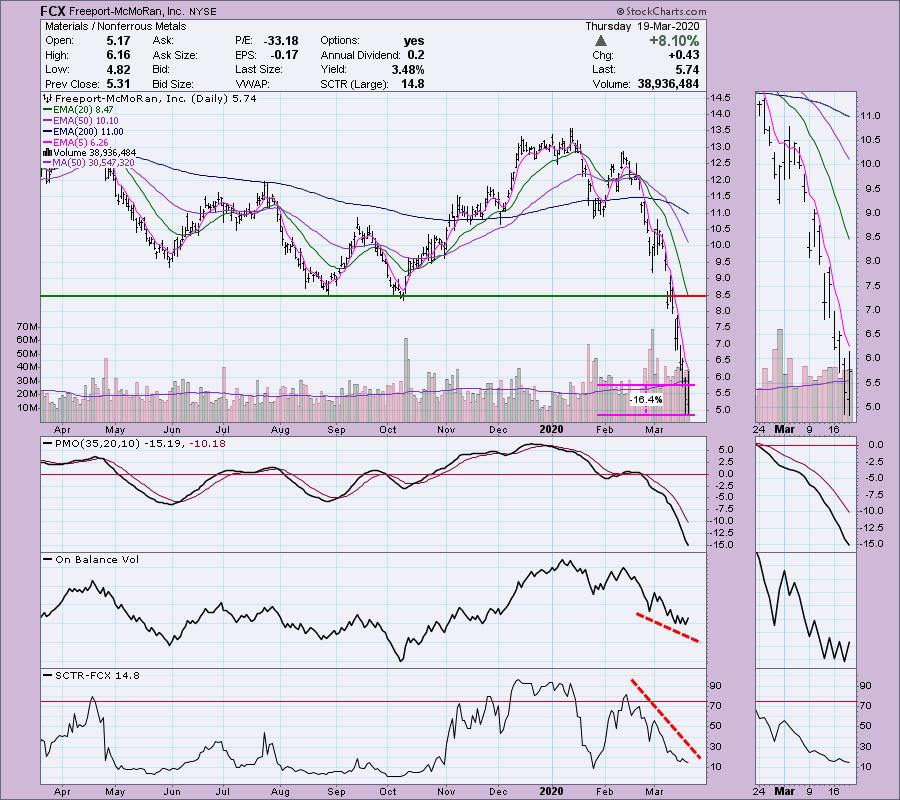This screenshot has width=900, height=800.
Task: Click the Yield value 3.48%
Action: (406, 69)
